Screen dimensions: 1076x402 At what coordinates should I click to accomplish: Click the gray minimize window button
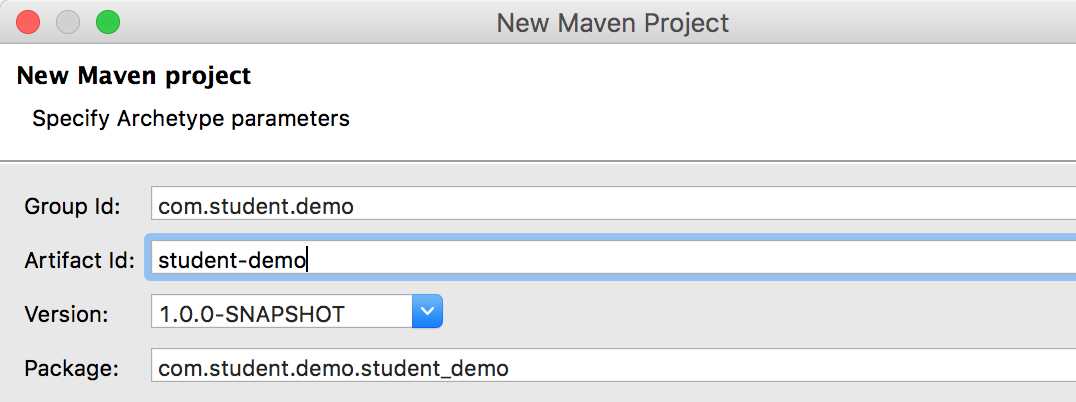[x=68, y=21]
